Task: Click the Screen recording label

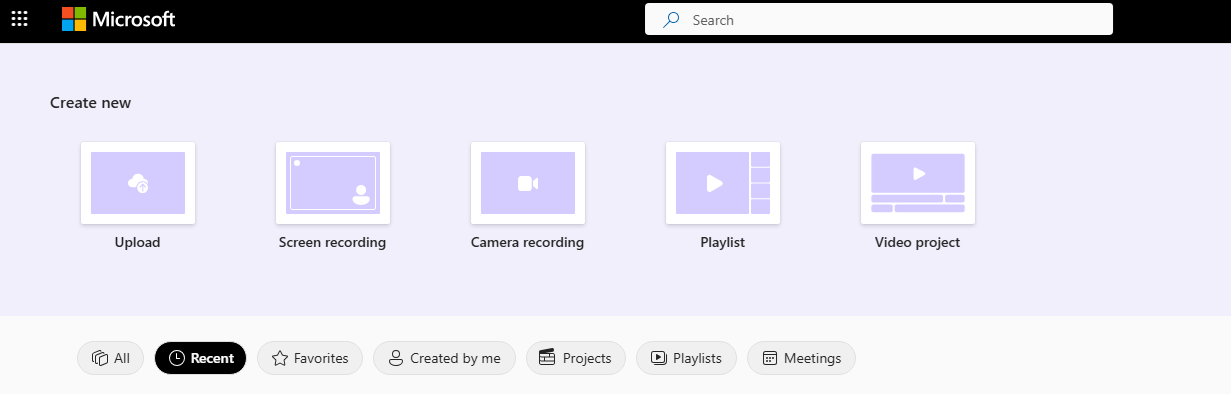Action: (333, 243)
